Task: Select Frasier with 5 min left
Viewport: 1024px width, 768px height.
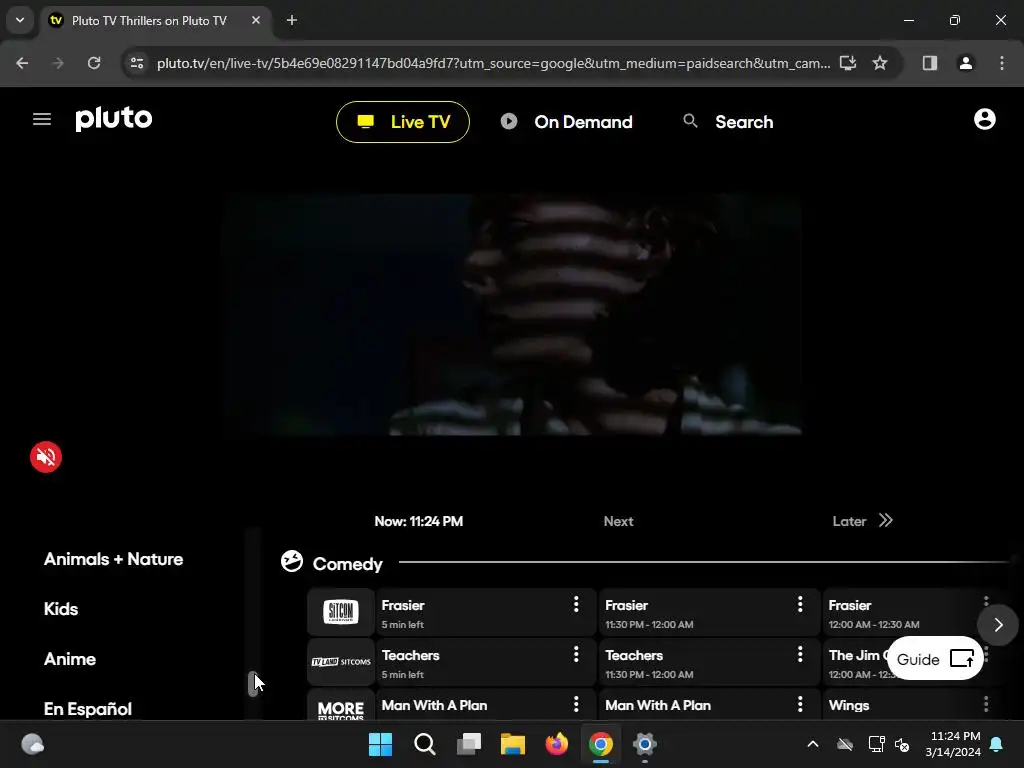Action: click(x=485, y=613)
